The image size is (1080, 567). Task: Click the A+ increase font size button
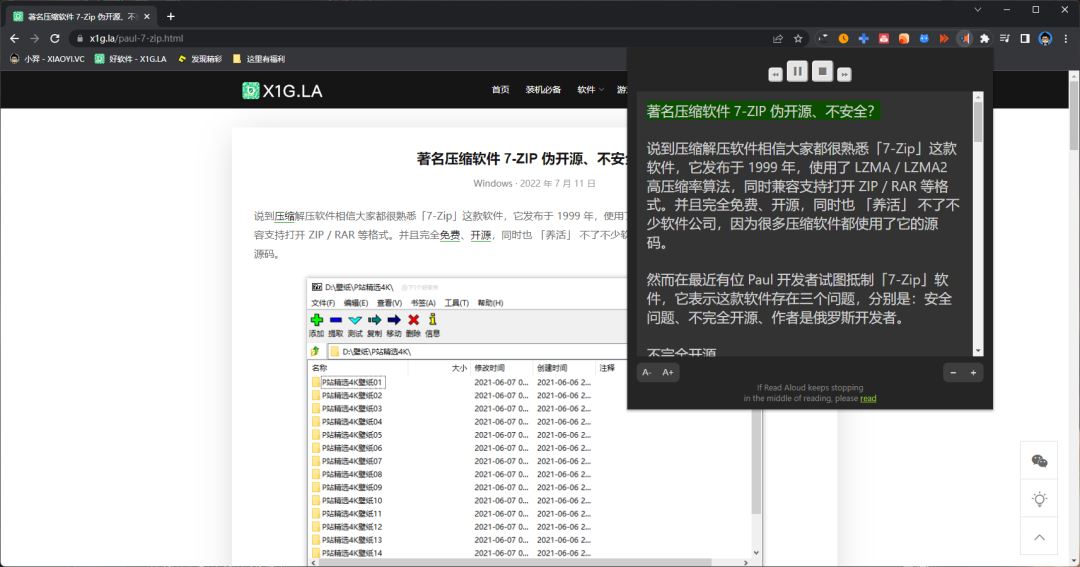[x=668, y=373]
